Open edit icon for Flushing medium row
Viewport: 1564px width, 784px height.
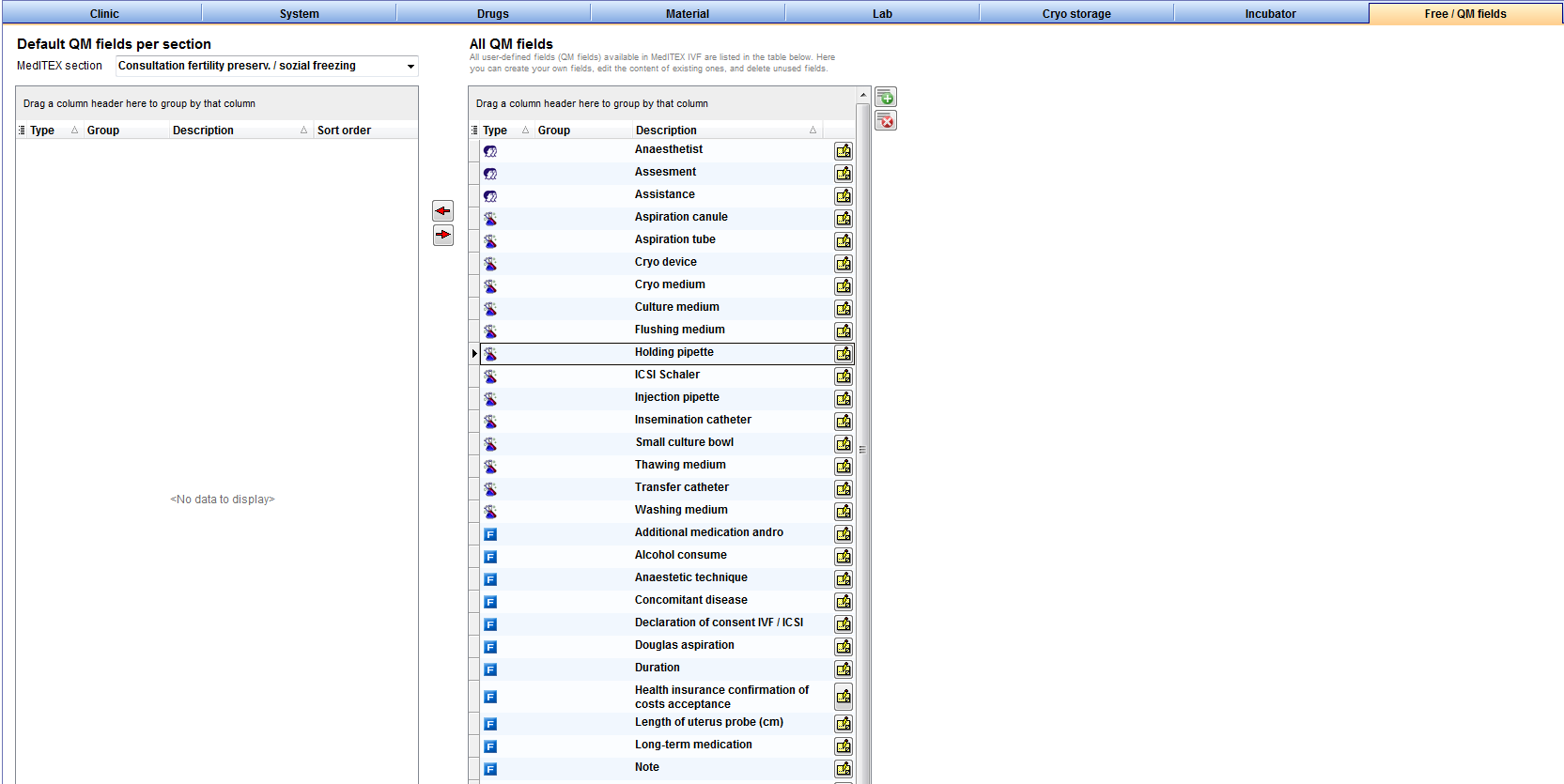click(x=844, y=331)
